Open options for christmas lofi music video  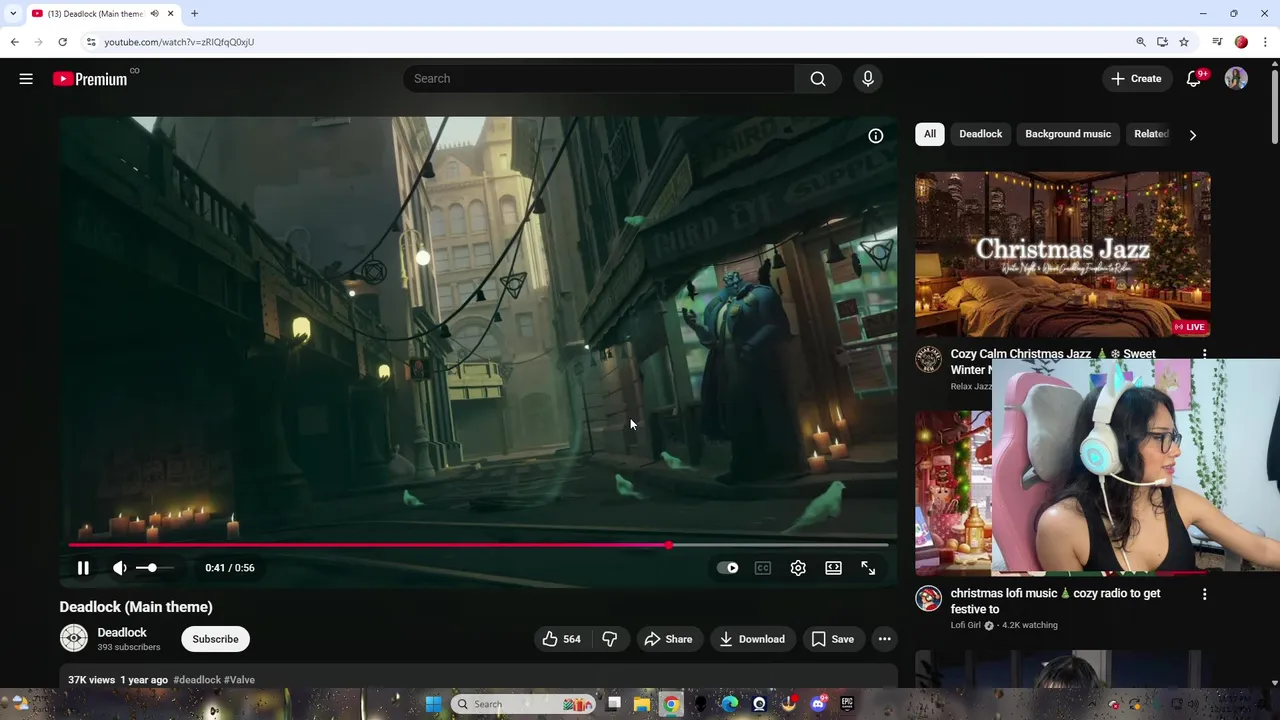1204,594
